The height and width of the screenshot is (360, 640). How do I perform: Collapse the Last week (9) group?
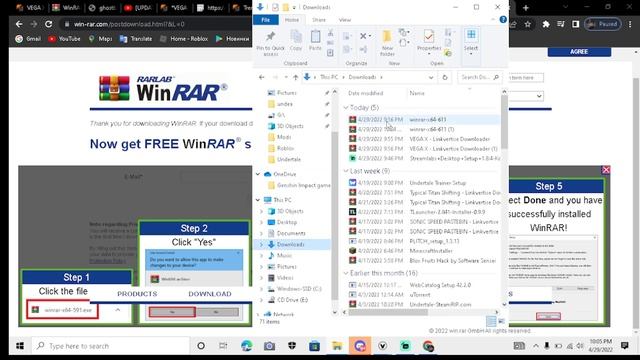(346, 171)
